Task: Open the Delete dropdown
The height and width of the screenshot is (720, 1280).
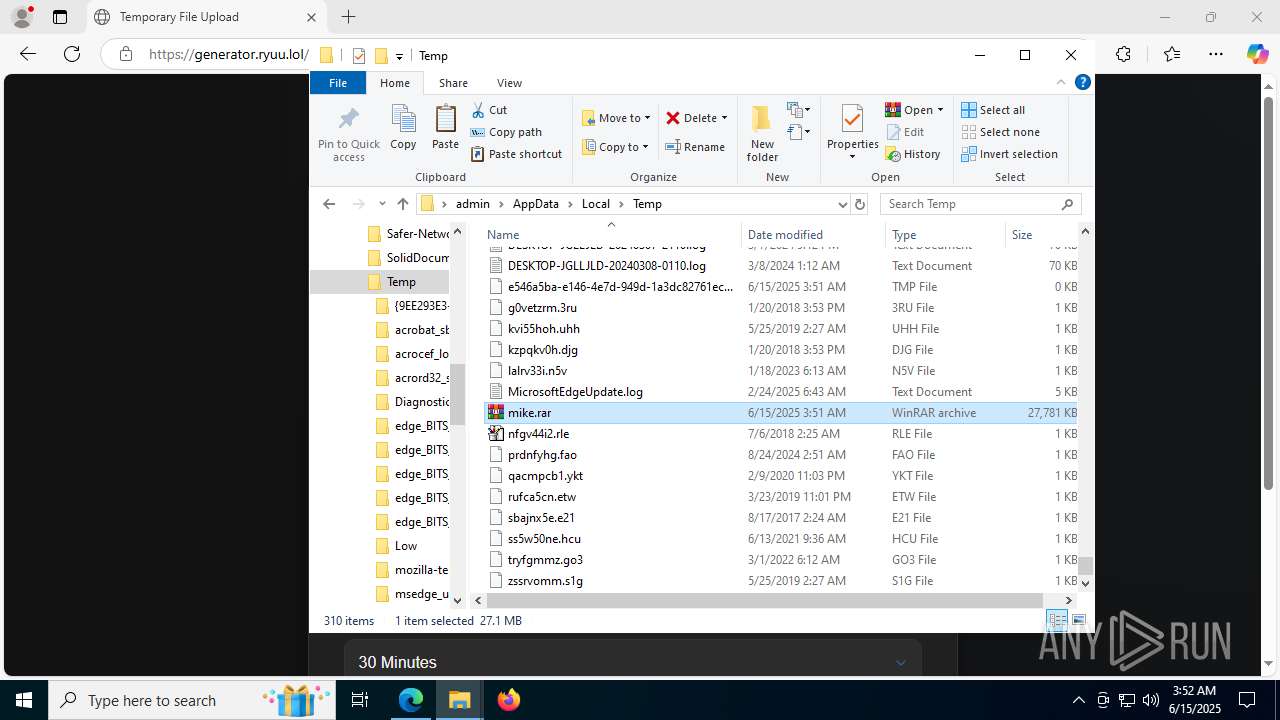Action: [697, 118]
